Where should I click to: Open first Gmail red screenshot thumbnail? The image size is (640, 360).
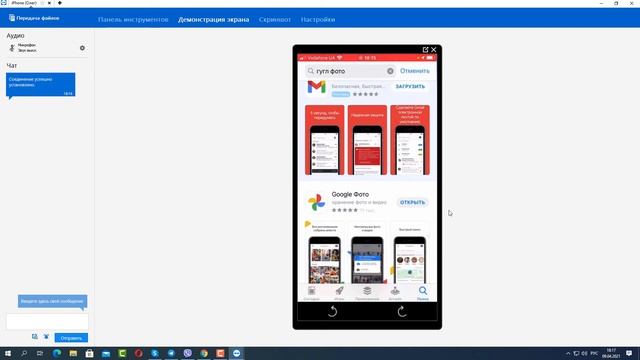[x=324, y=140]
